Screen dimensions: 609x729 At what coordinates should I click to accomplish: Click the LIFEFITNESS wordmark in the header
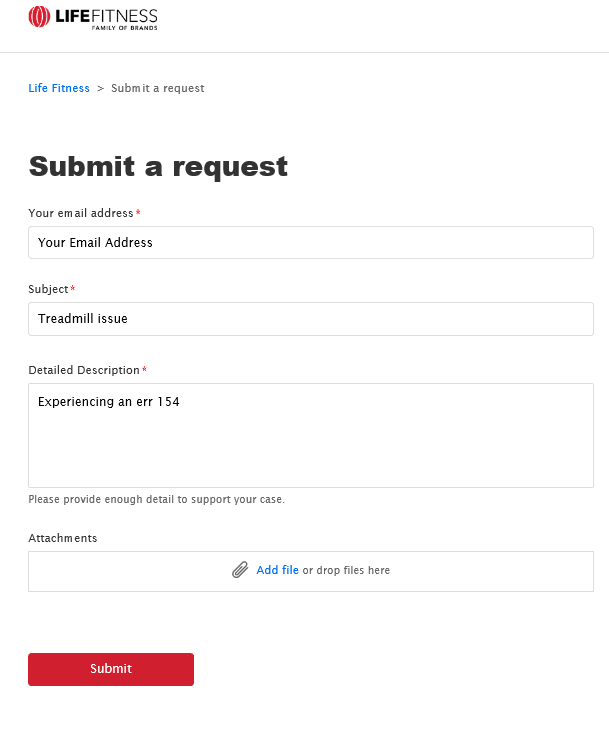coord(106,16)
